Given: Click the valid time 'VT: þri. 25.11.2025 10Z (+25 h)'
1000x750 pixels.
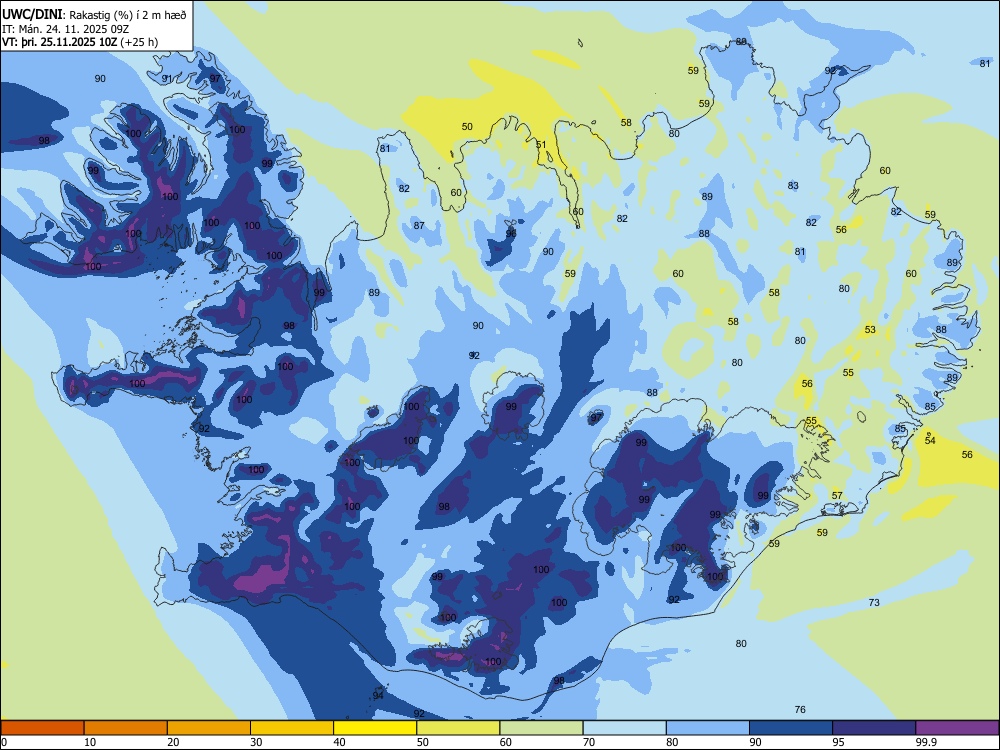Looking at the screenshot, I should pyautogui.click(x=80, y=42).
